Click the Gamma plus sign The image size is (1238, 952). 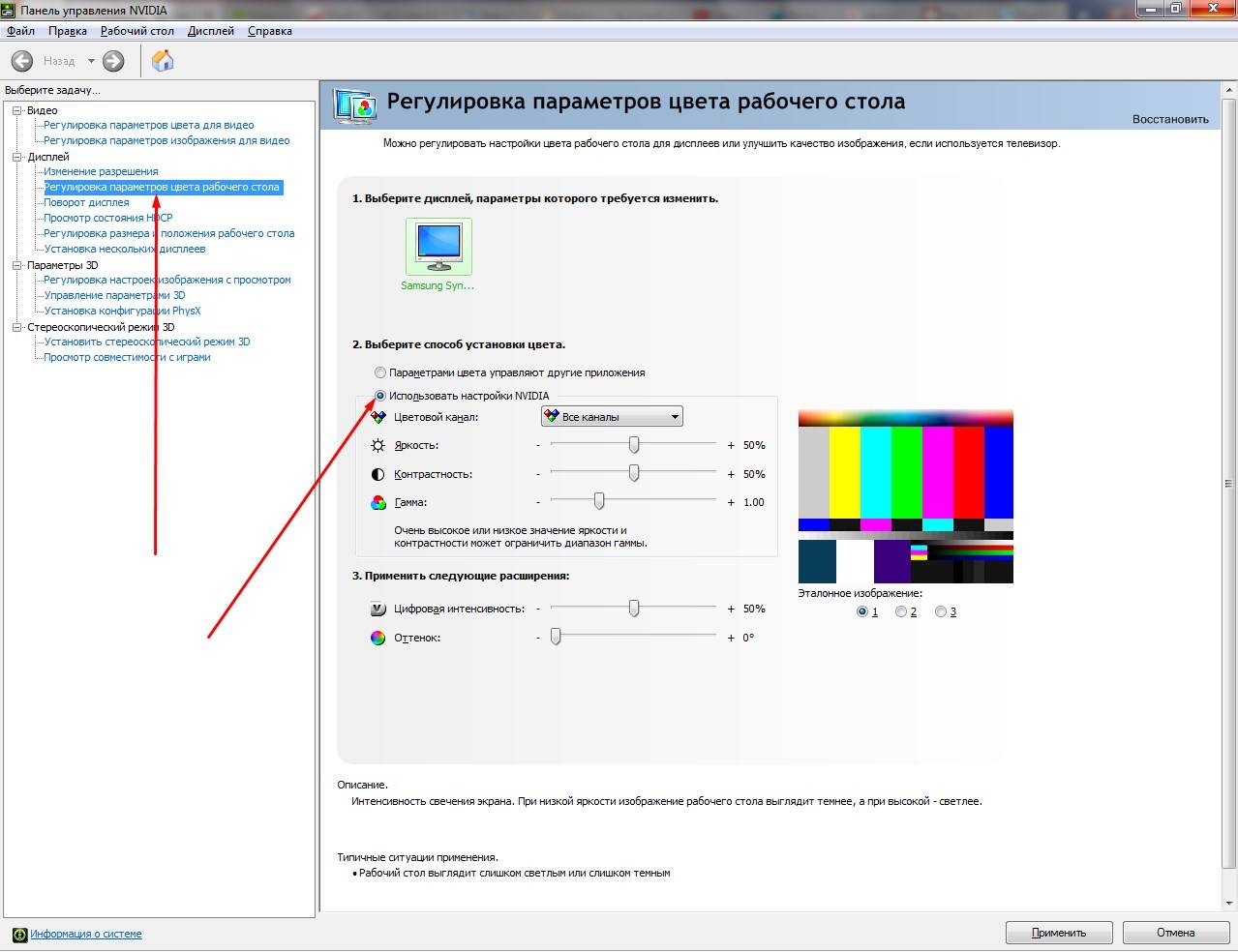[731, 503]
